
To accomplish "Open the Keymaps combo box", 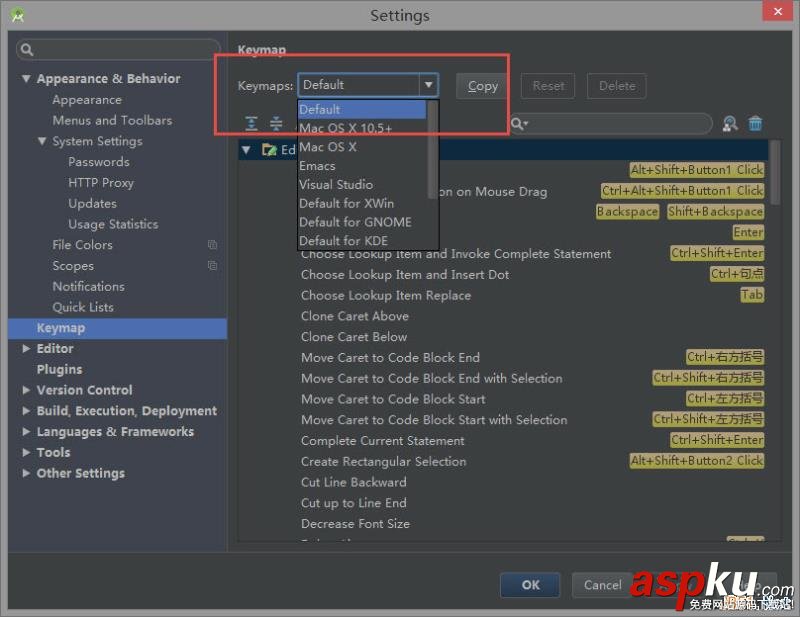I will pyautogui.click(x=427, y=85).
